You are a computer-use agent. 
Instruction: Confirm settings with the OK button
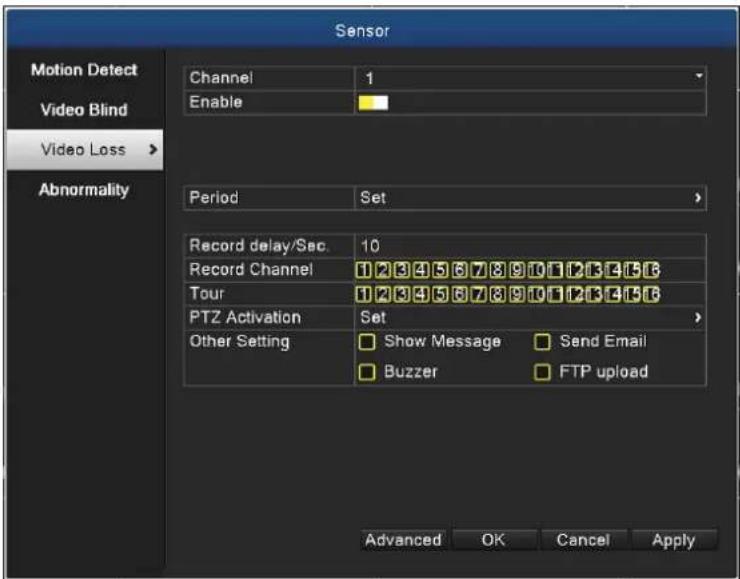[x=494, y=540]
